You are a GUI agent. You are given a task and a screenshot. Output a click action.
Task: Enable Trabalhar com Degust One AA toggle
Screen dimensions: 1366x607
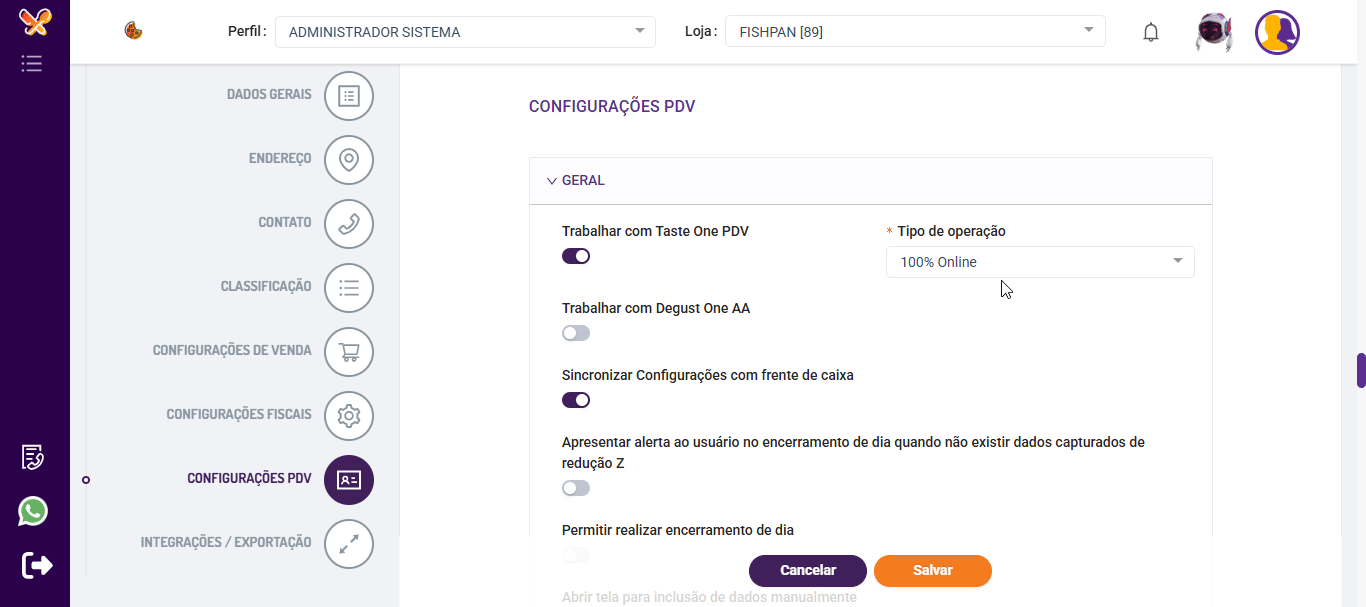point(576,333)
